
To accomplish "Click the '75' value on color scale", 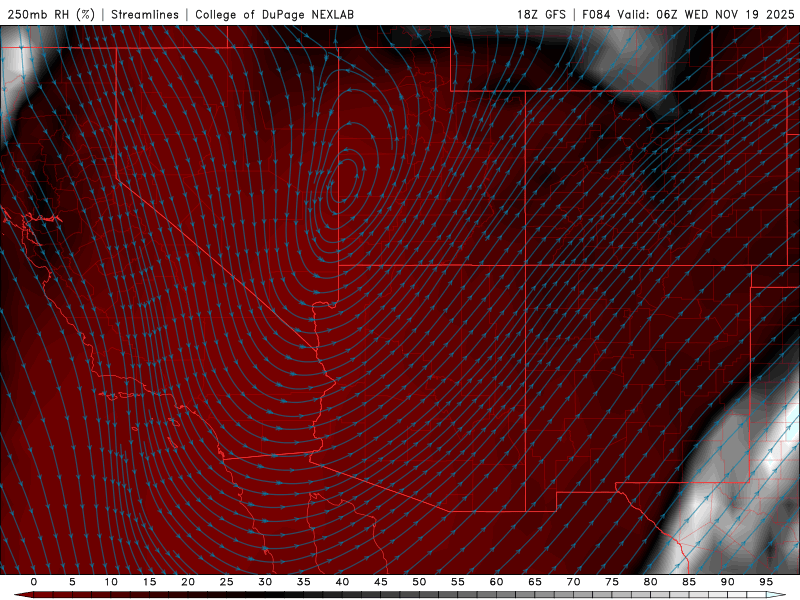I will tap(612, 582).
